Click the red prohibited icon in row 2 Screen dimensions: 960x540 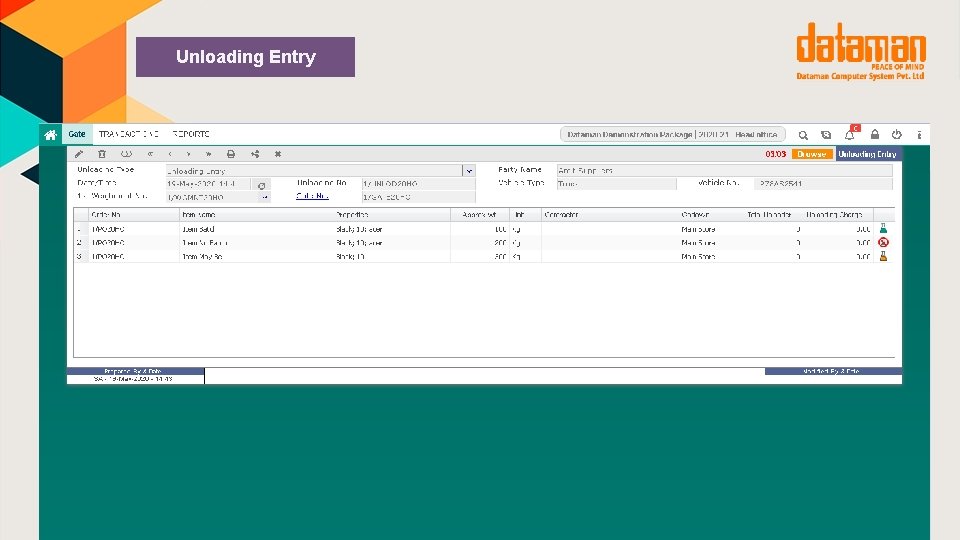pyautogui.click(x=883, y=242)
